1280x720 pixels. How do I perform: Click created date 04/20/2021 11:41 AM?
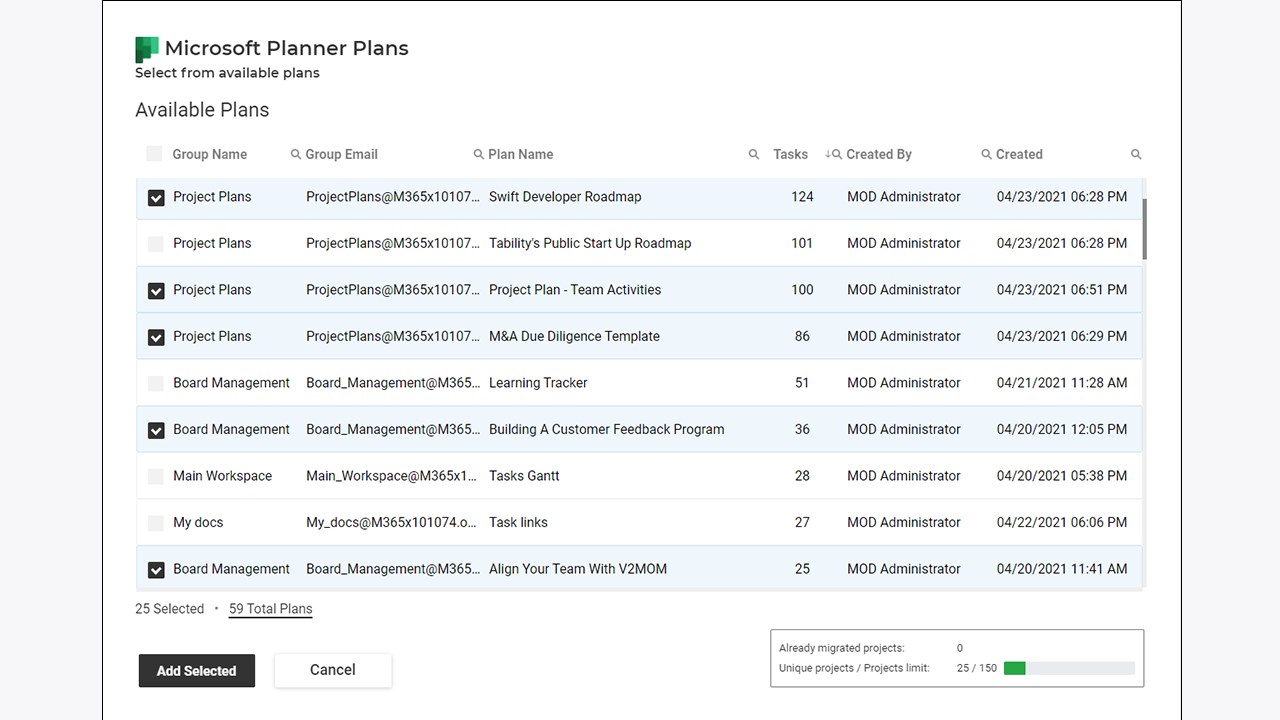pos(1062,569)
